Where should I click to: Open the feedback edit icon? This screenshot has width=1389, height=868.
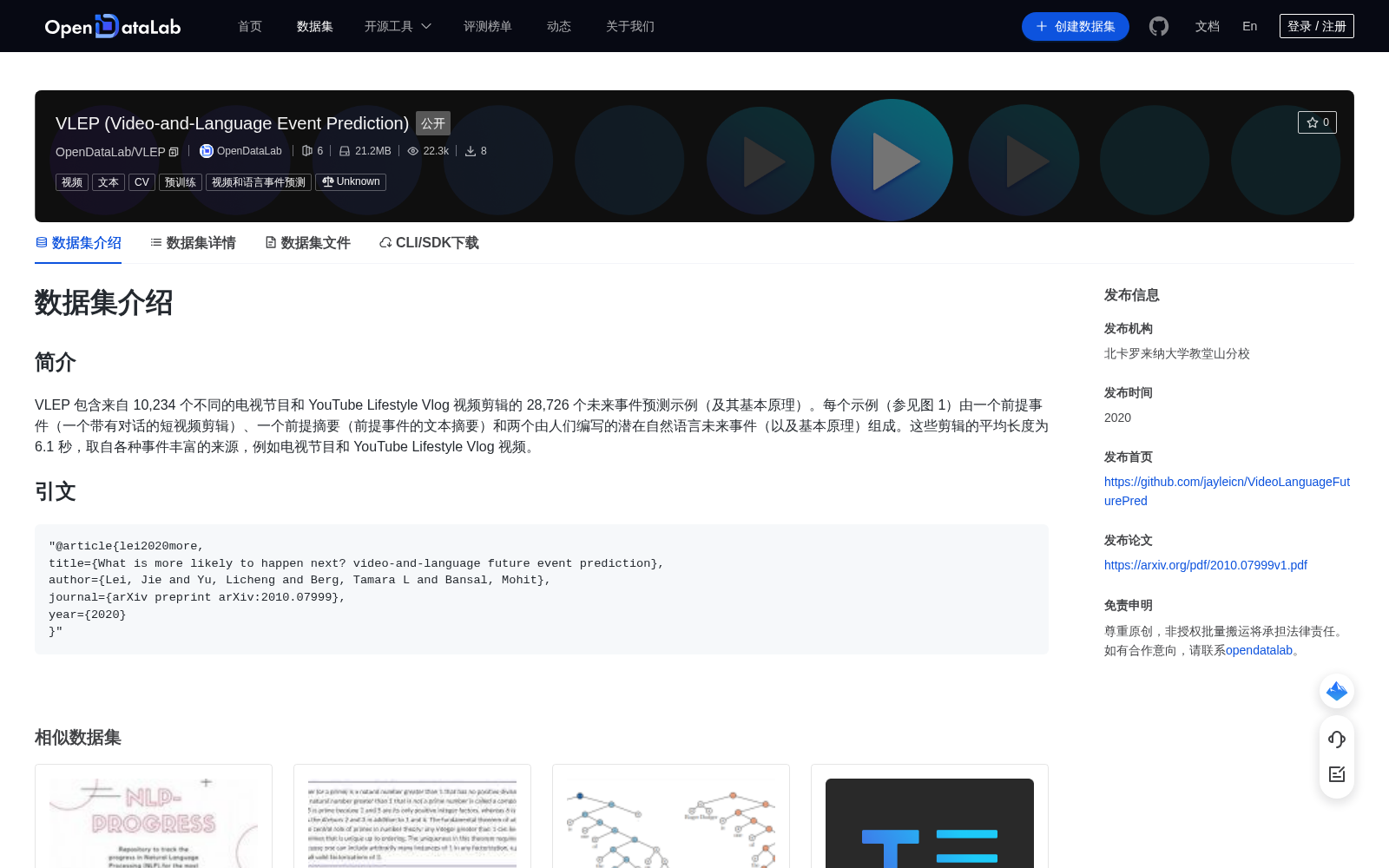(x=1337, y=774)
